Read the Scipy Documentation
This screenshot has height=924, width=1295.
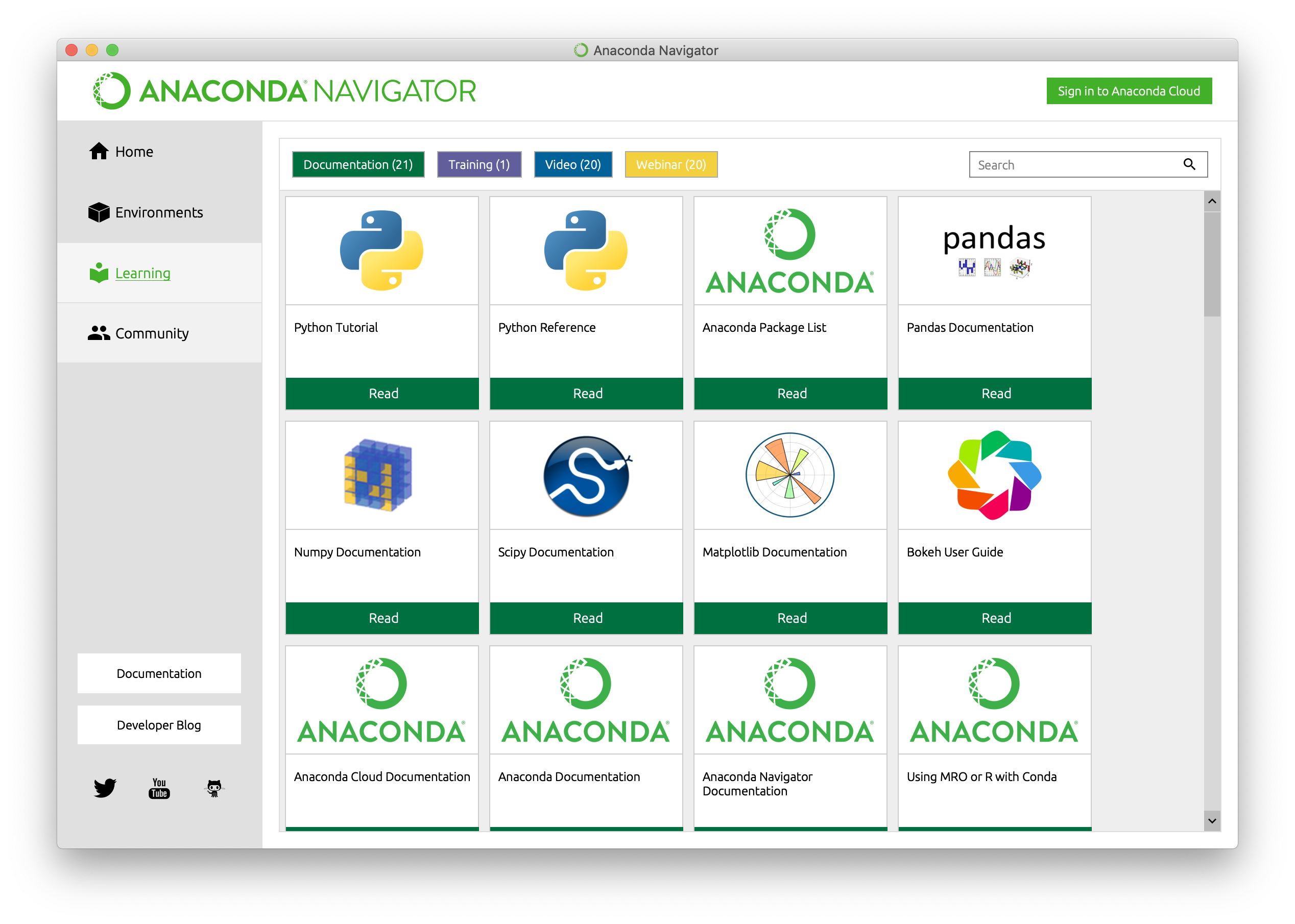(x=587, y=618)
